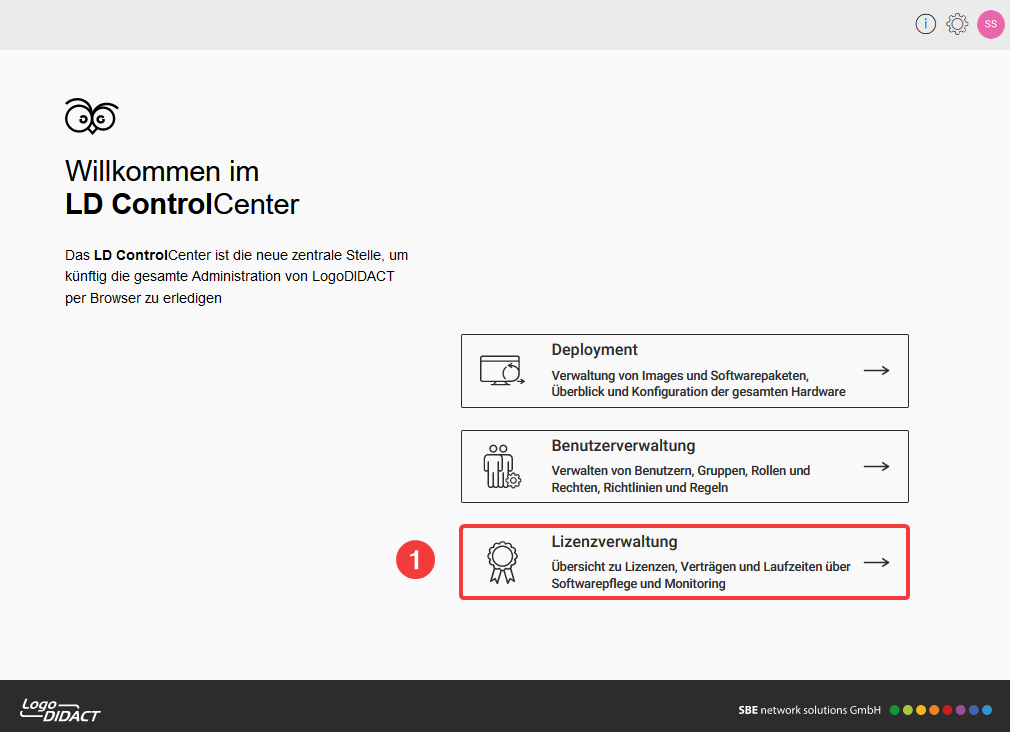This screenshot has height=732, width=1010.
Task: Open the Deployment heading
Action: tap(594, 350)
